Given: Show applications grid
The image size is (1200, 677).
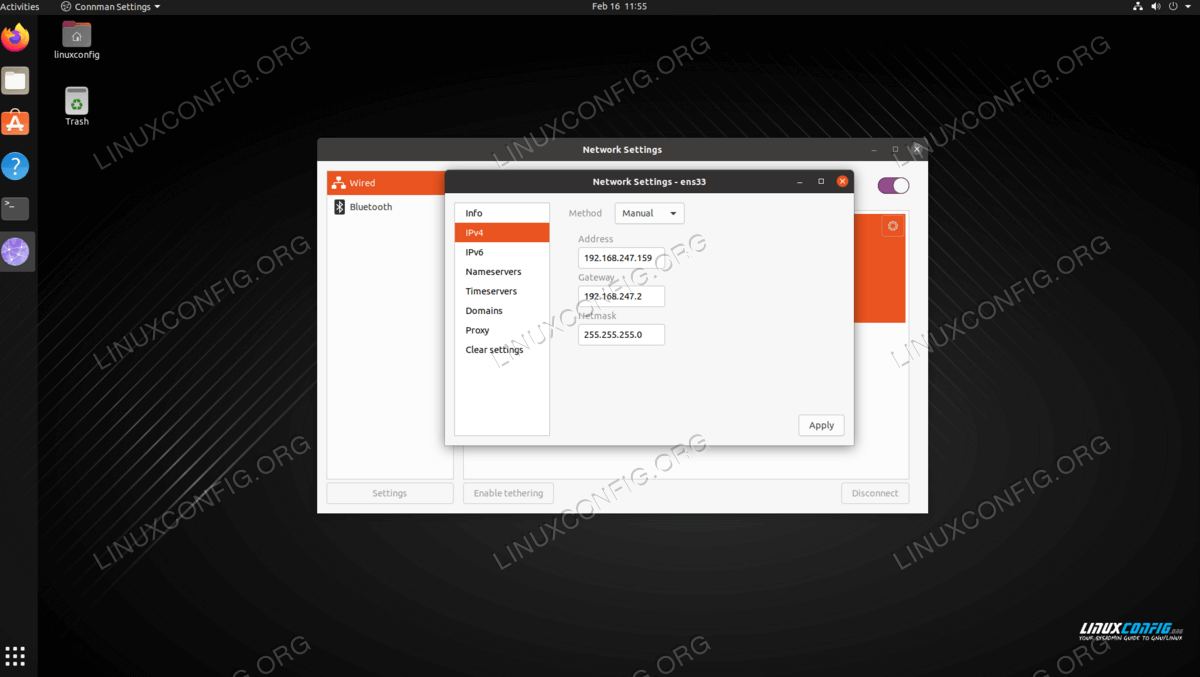Looking at the screenshot, I should [15, 656].
